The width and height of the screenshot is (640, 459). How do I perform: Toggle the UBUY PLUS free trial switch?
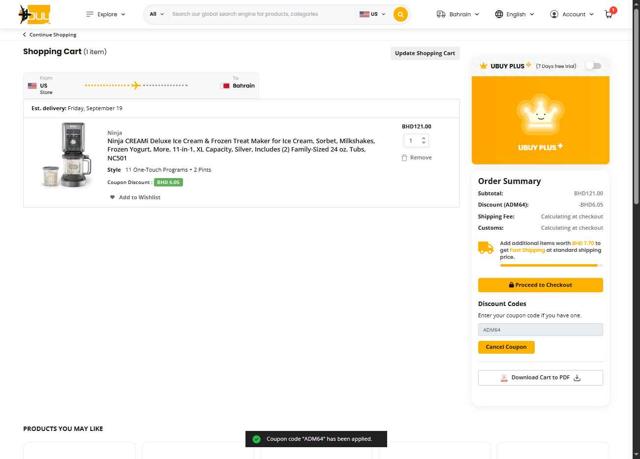point(593,66)
